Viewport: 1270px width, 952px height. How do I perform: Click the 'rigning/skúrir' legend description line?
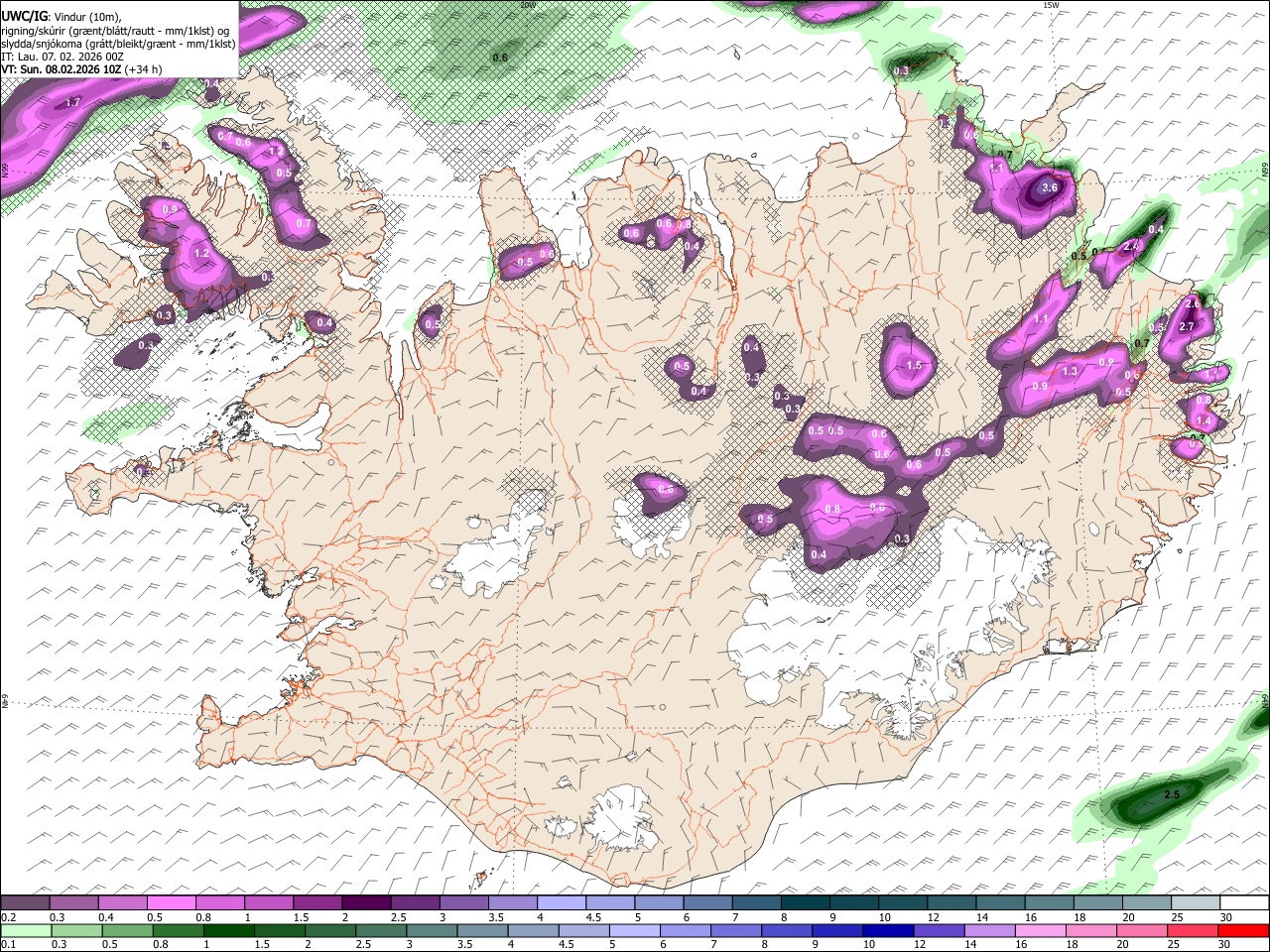pyautogui.click(x=115, y=31)
